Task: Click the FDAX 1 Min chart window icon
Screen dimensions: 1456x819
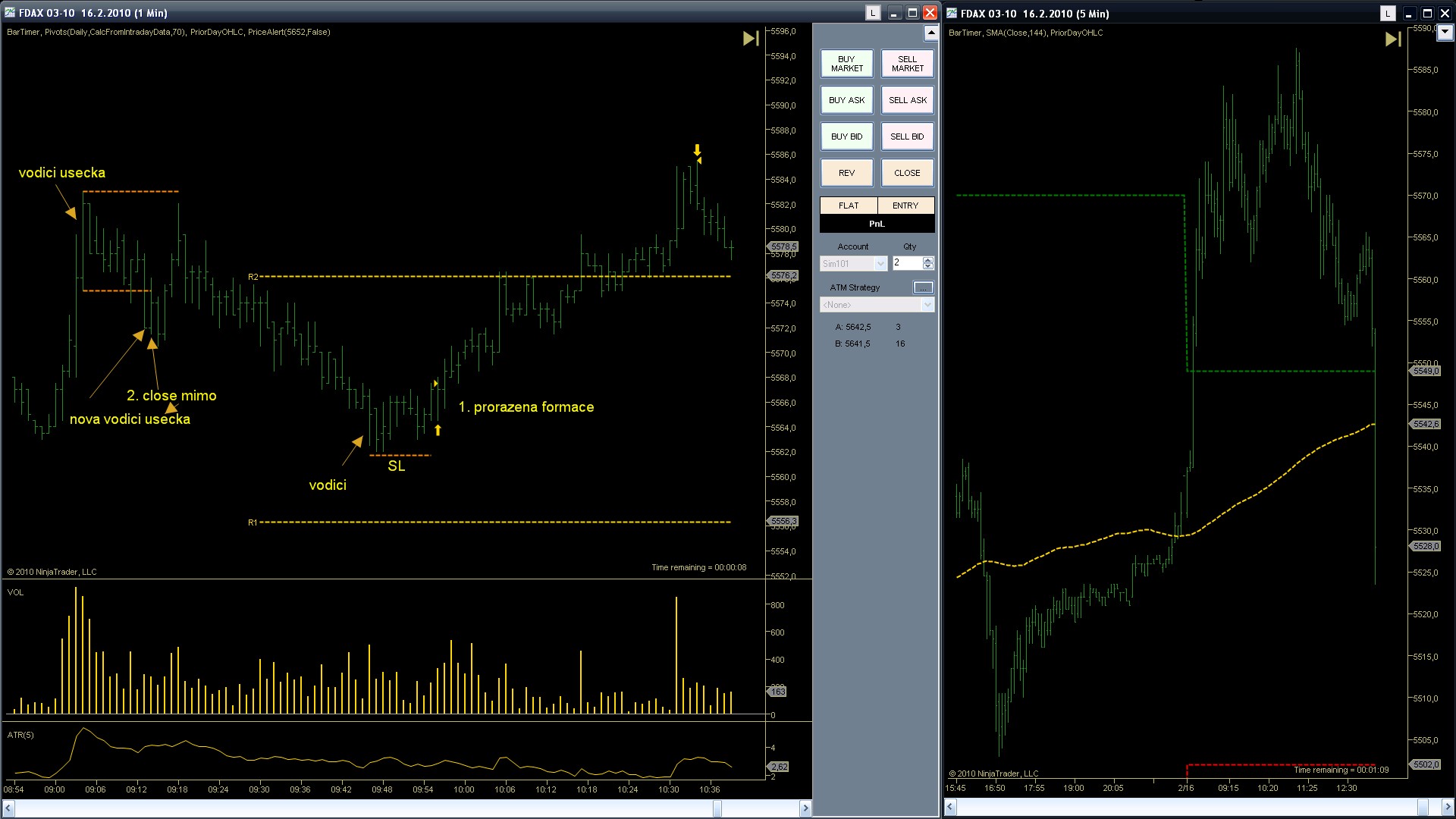Action: coord(10,13)
